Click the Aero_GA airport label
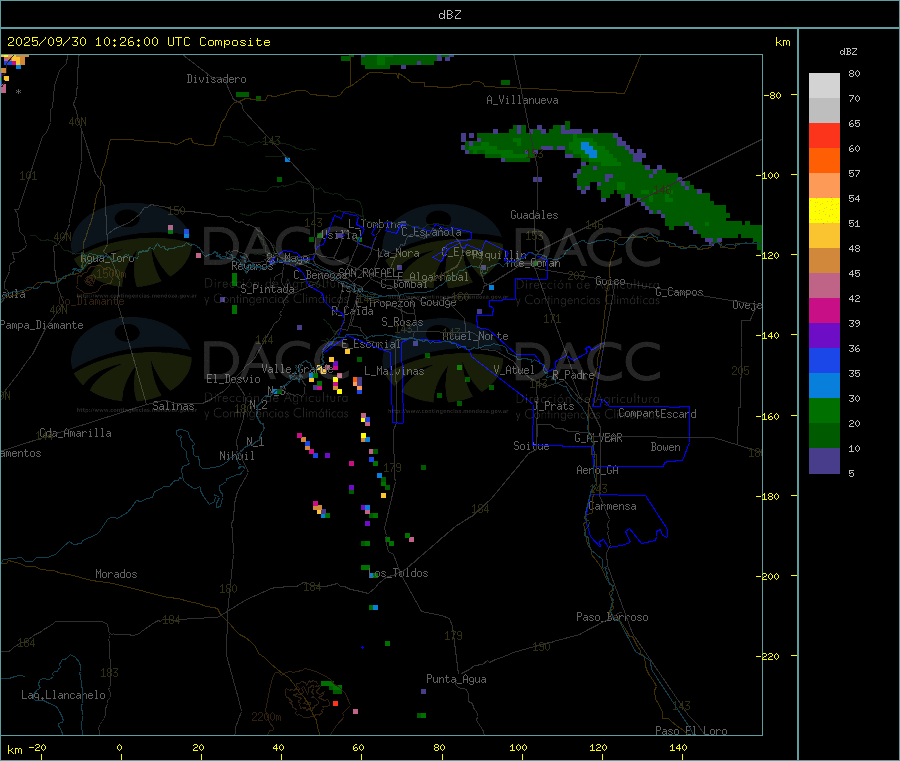The width and height of the screenshot is (900, 761). [598, 470]
